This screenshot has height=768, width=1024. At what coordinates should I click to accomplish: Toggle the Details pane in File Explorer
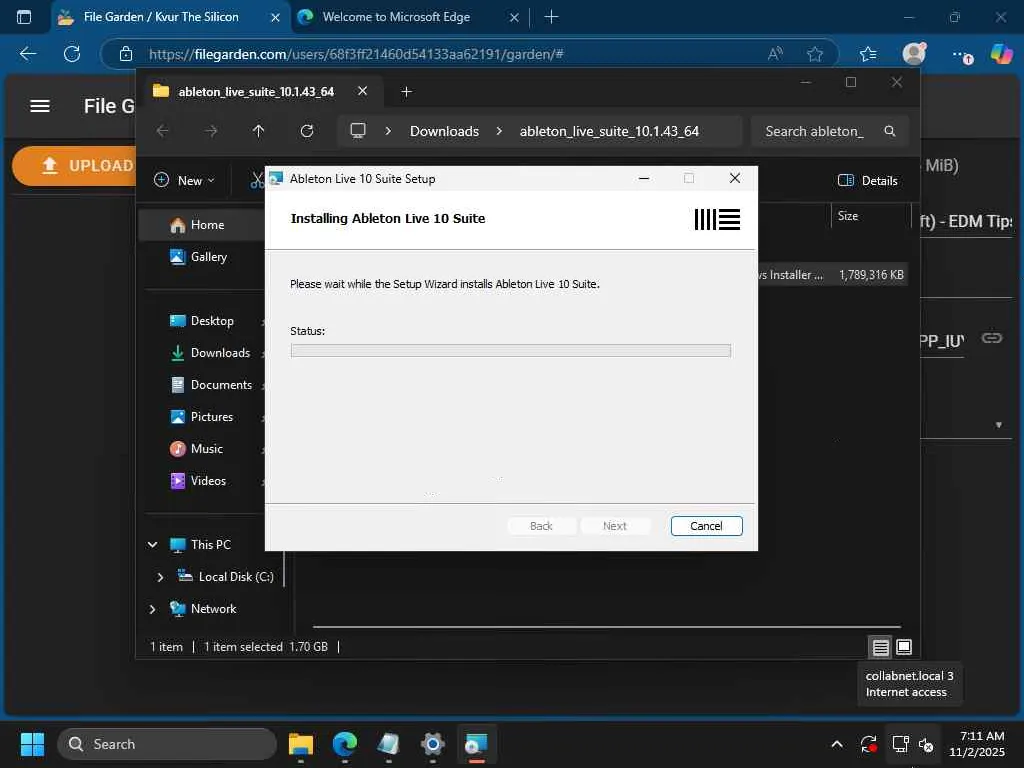point(867,180)
